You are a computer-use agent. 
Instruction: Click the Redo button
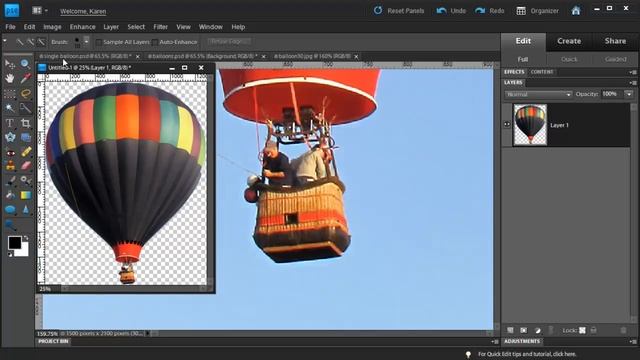489,11
